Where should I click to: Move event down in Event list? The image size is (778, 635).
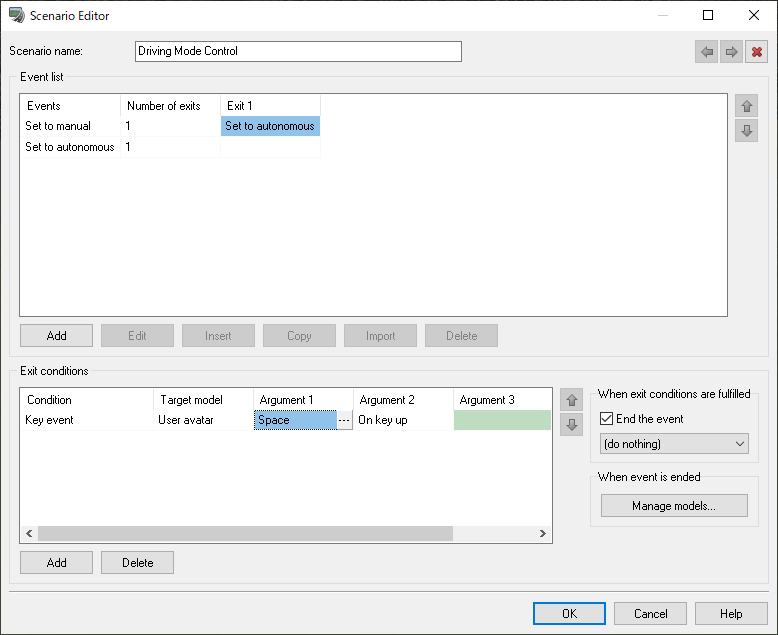[x=746, y=130]
